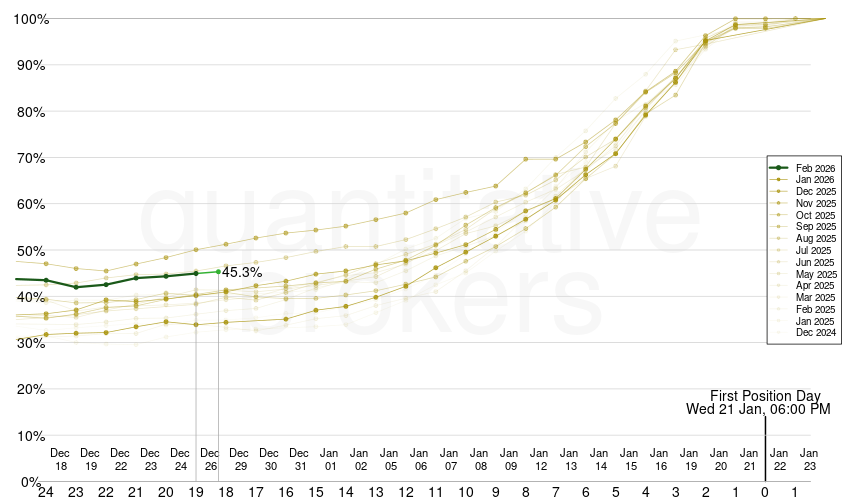Screen dimensions: 850x500
Task: Click the Nov 2025 legend line marker
Action: (x=780, y=203)
